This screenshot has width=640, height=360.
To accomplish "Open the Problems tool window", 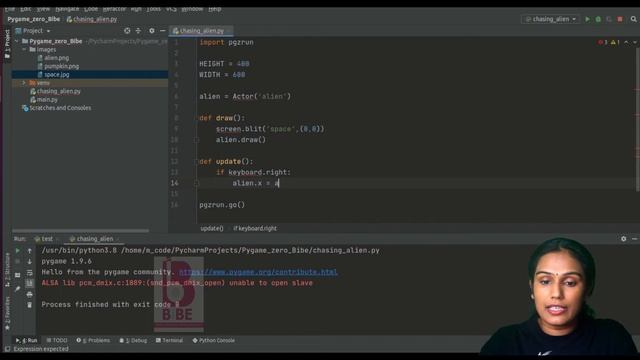I will pos(93,340).
